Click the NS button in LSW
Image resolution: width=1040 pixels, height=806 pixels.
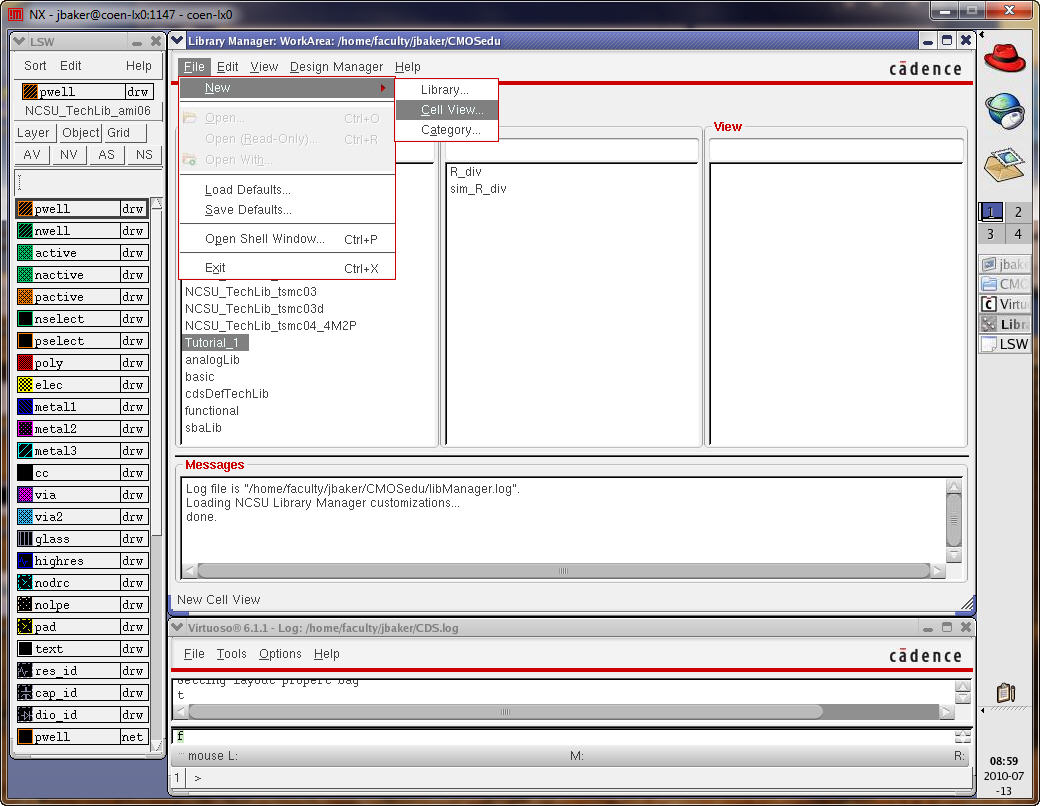[x=144, y=155]
